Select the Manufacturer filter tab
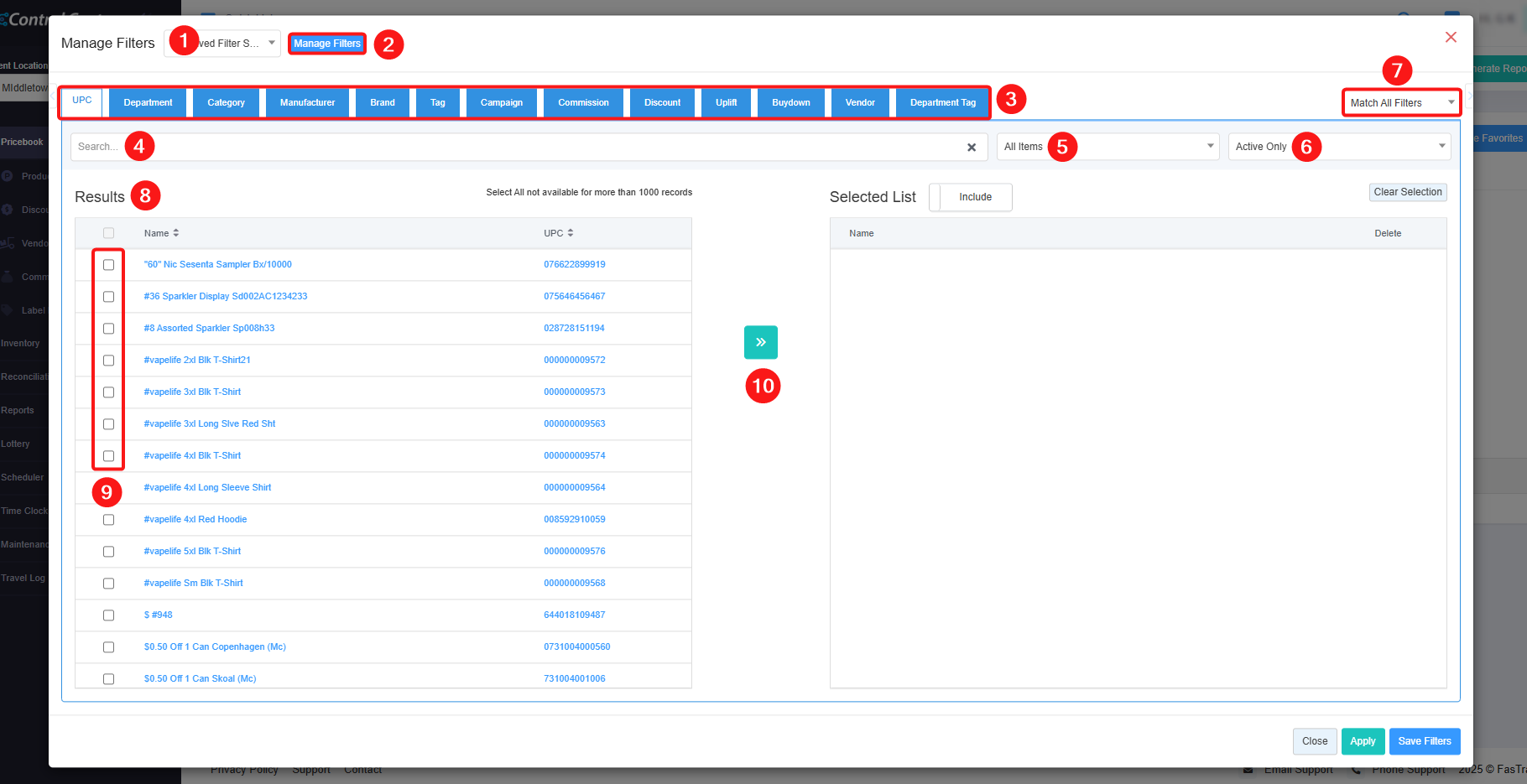The image size is (1527, 784). [307, 103]
